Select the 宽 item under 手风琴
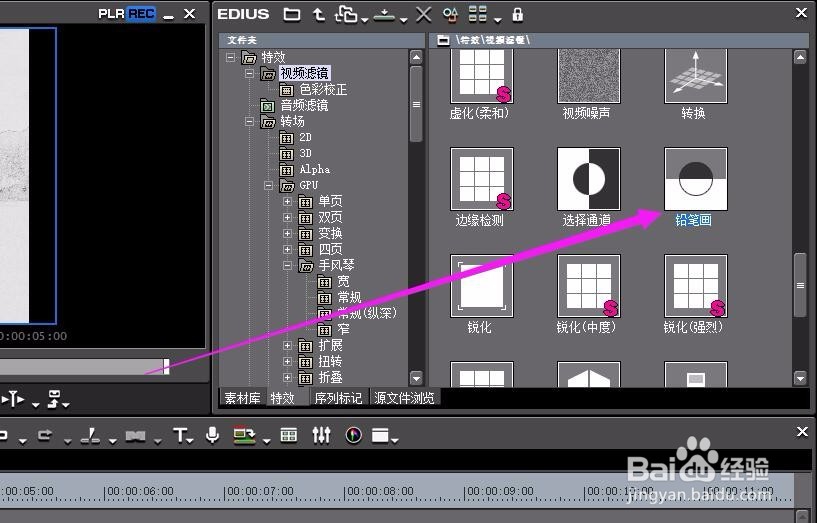Viewport: 817px width, 523px height. point(343,281)
